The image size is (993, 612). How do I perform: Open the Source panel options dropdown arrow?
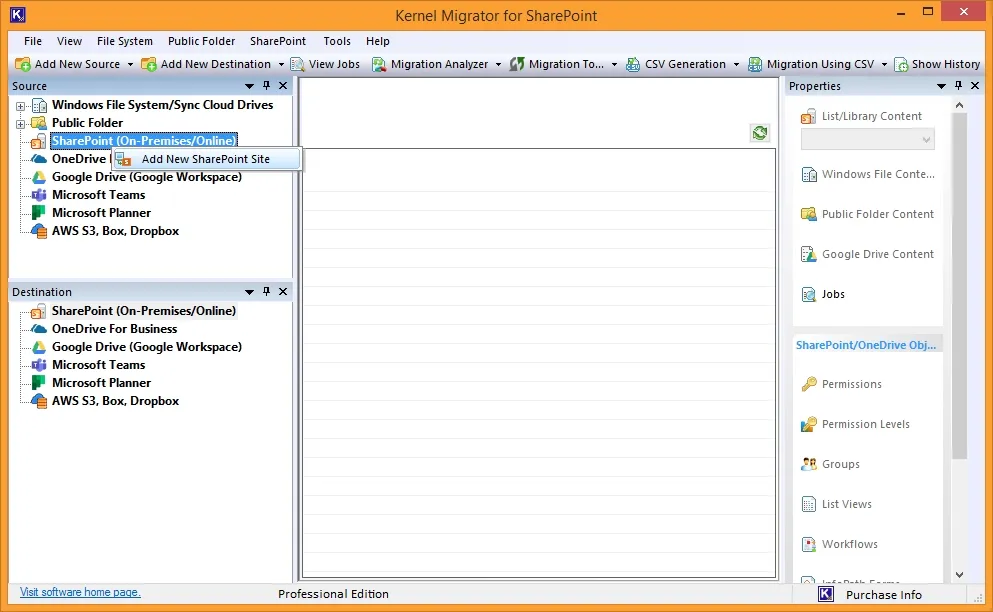pos(250,86)
